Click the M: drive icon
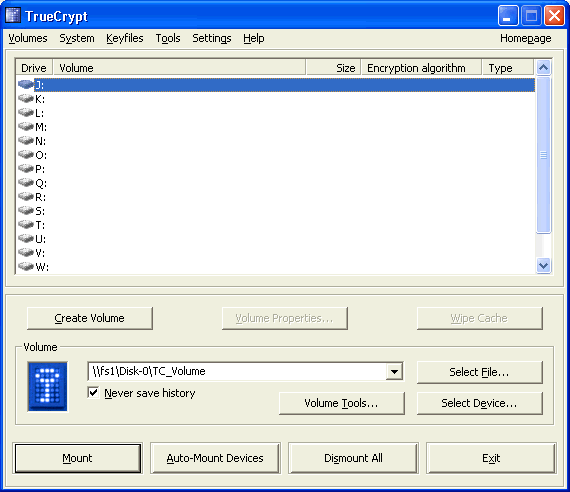This screenshot has width=570, height=492. [x=26, y=127]
